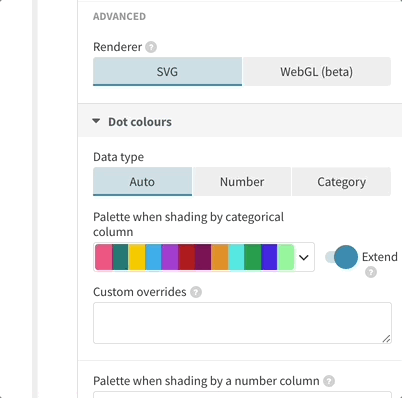This screenshot has width=402, height=398.
Task: Click the pink colour swatch in palette
Action: (104, 257)
